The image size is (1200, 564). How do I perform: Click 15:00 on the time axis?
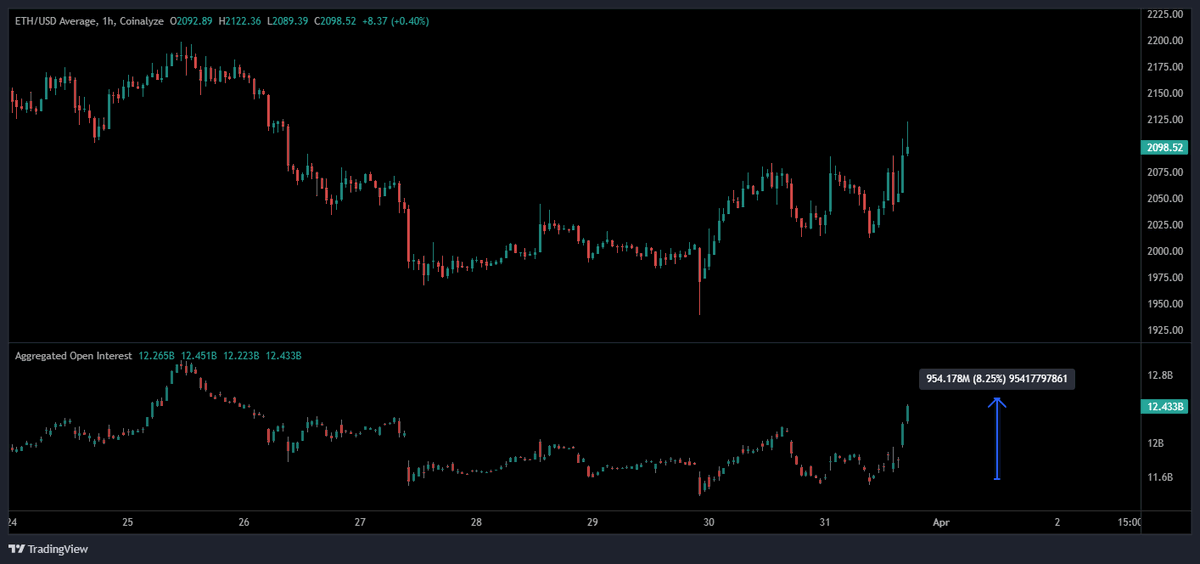[1128, 522]
